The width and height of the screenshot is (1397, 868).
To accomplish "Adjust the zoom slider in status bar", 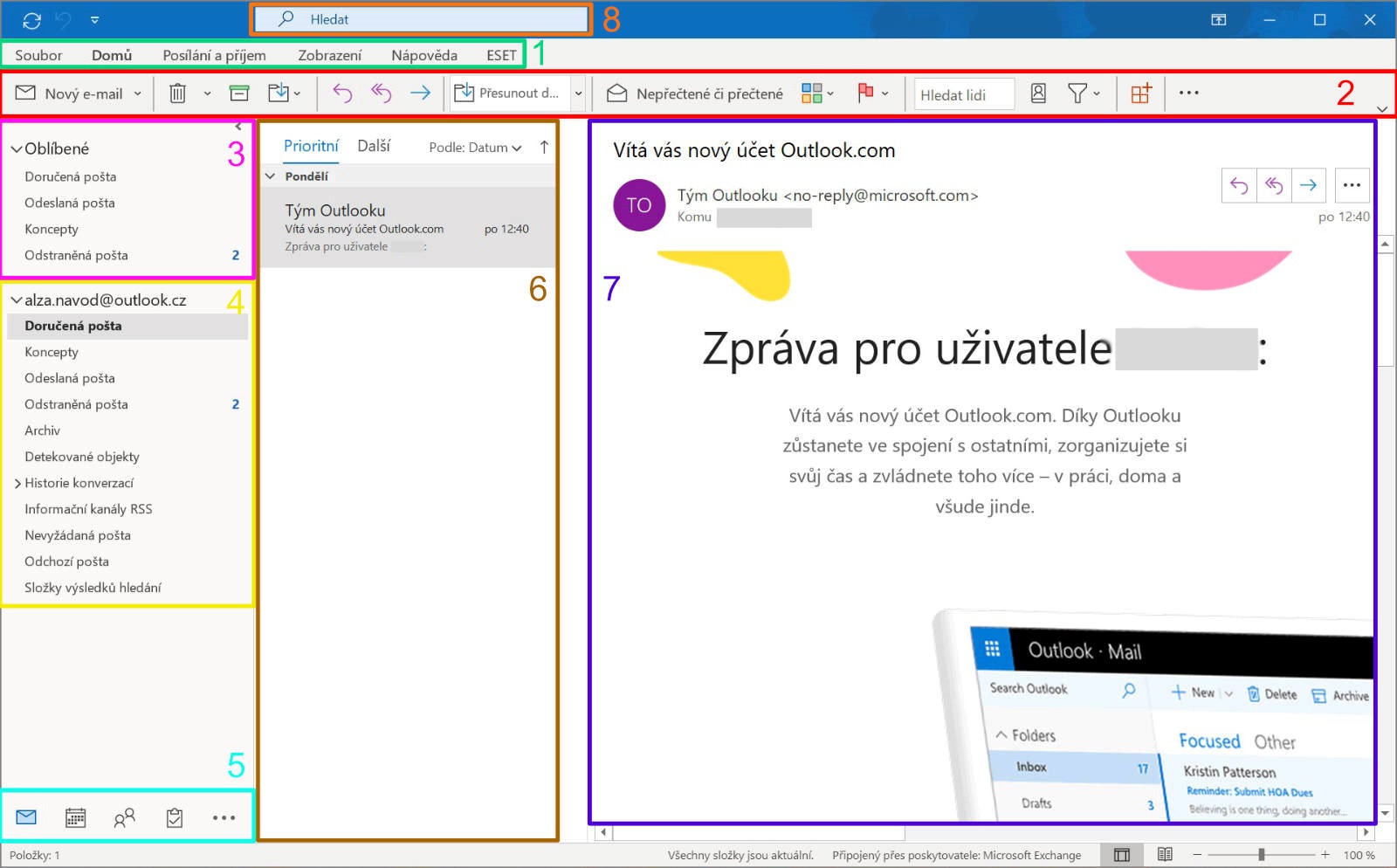I will tap(1261, 855).
